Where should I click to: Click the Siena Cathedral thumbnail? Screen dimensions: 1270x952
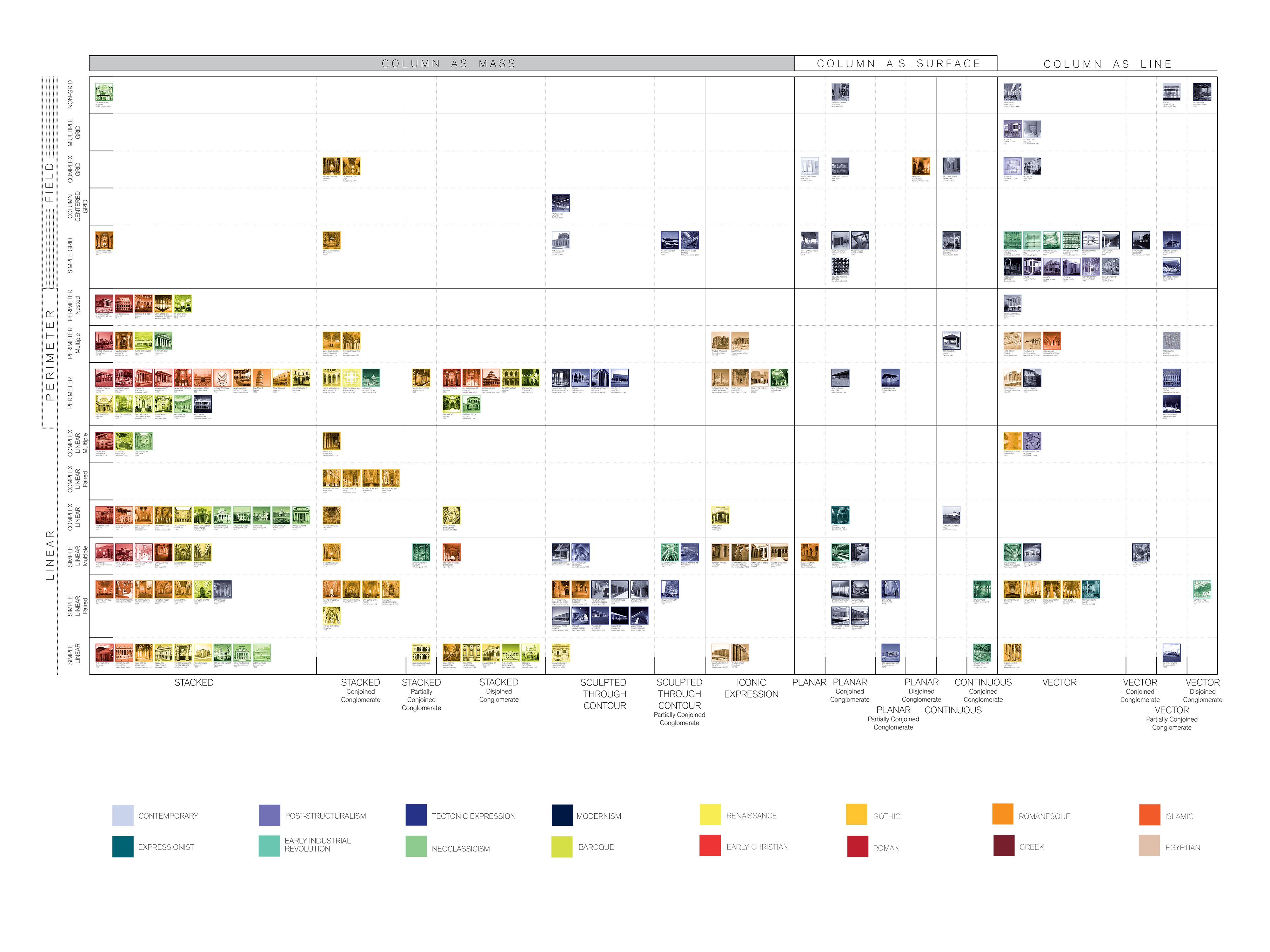coord(331,166)
